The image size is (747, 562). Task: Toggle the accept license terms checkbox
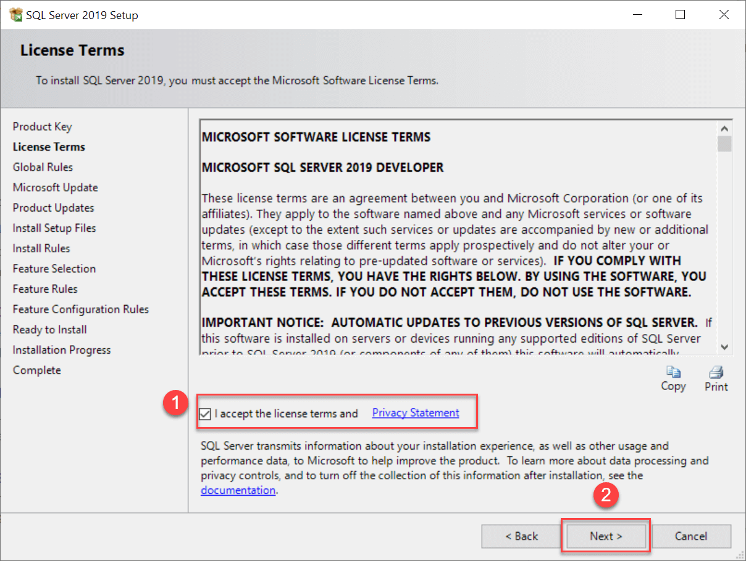point(205,414)
